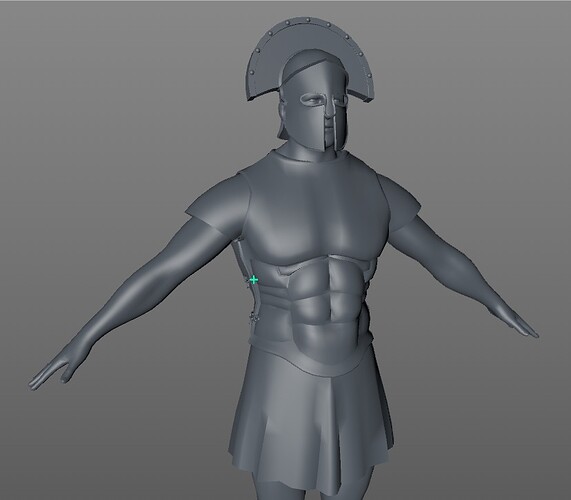Click the pleated skirt of the model

coord(311,419)
